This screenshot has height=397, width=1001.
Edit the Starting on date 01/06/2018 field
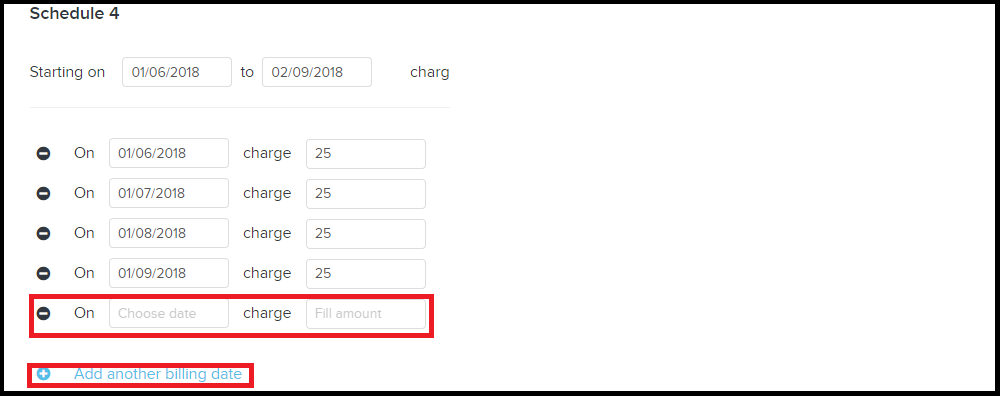pos(177,72)
